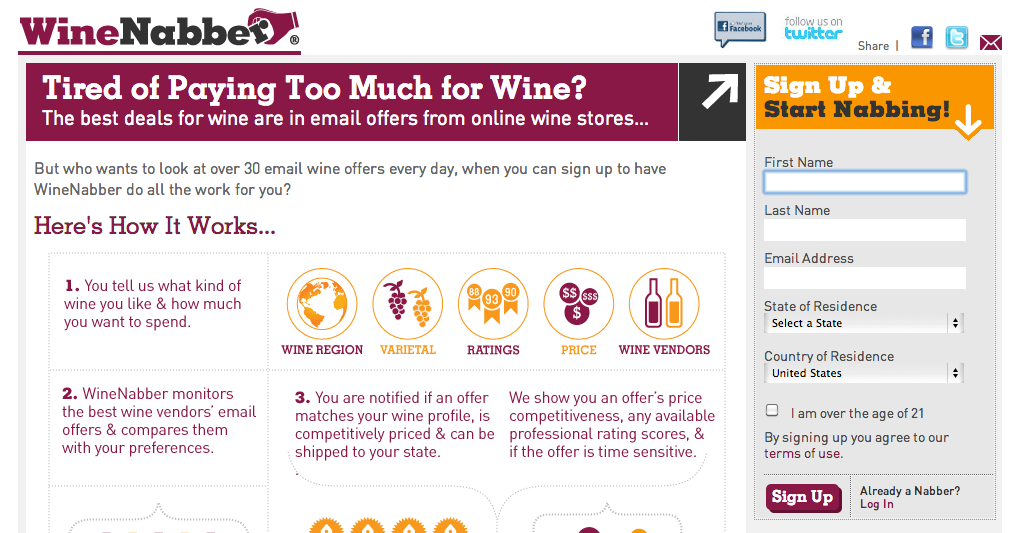Focus the First Name field
Screen dimensions: 1021x533
coord(865,182)
